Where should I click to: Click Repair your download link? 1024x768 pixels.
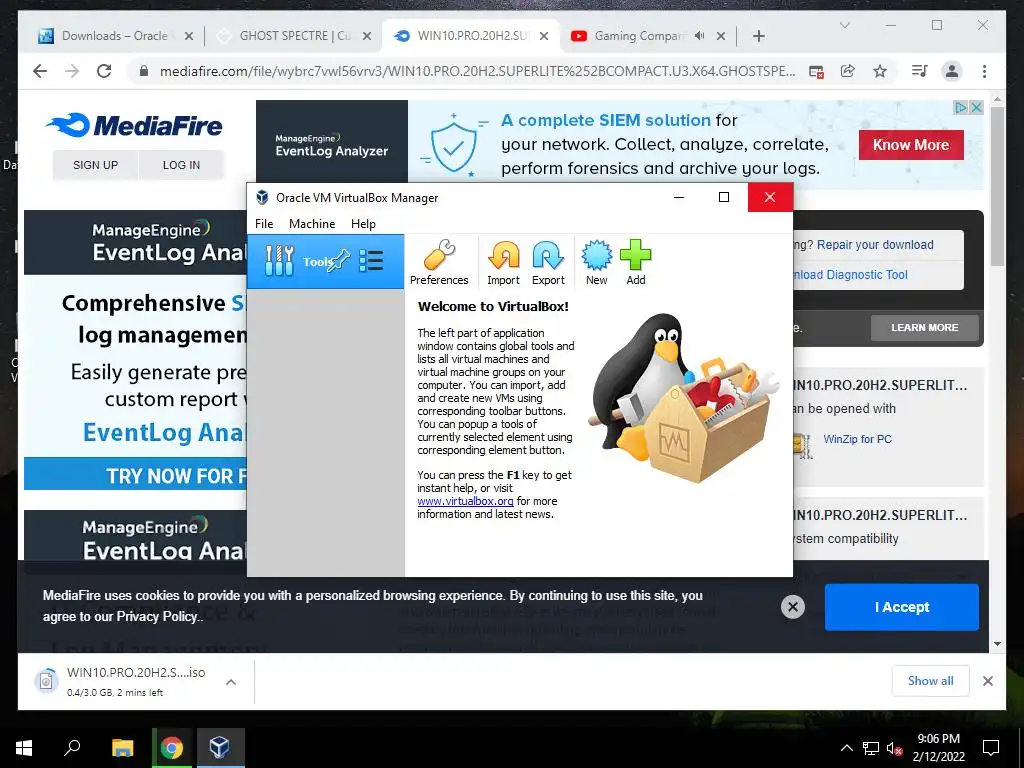(875, 245)
